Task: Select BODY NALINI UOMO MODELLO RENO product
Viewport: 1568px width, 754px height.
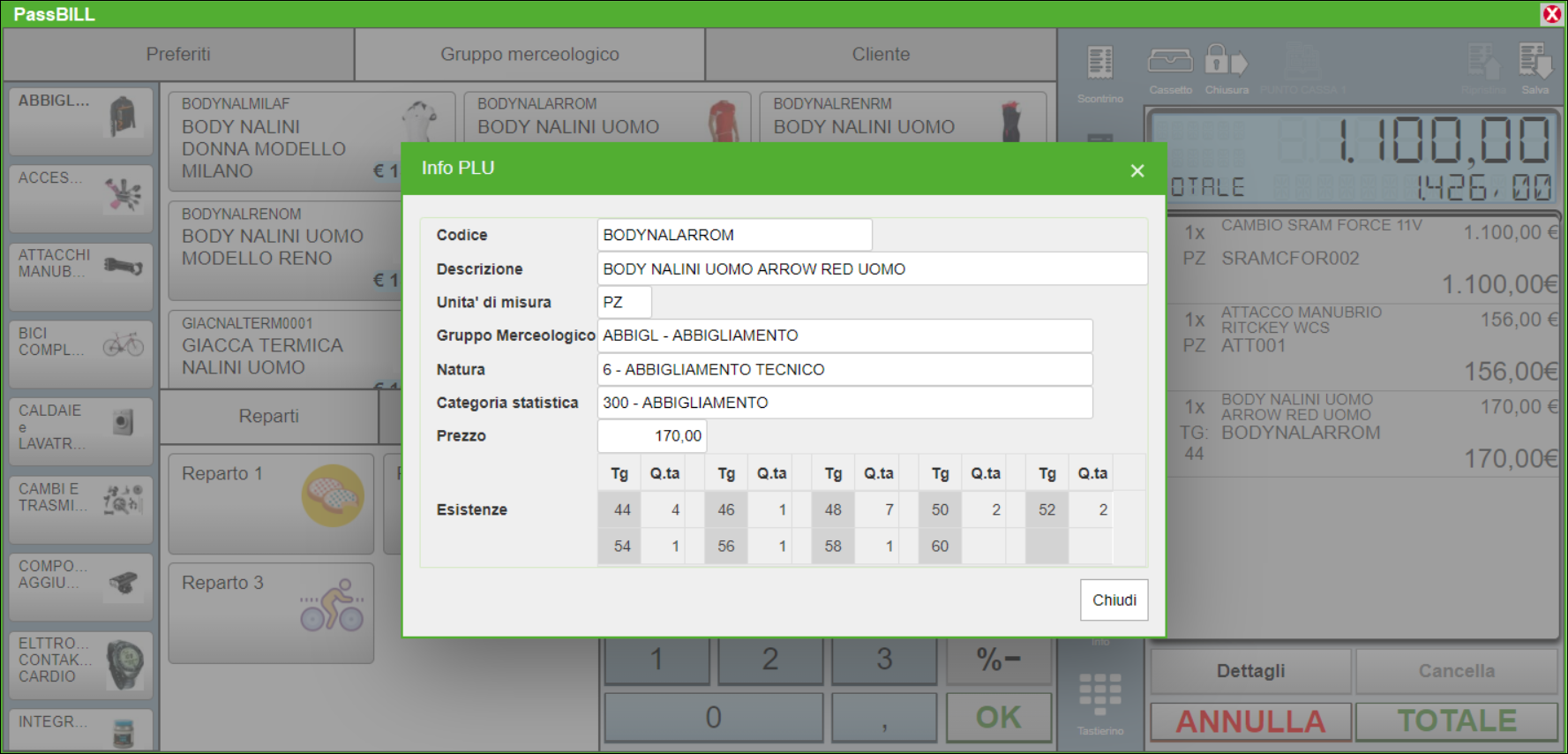Action: (x=284, y=251)
